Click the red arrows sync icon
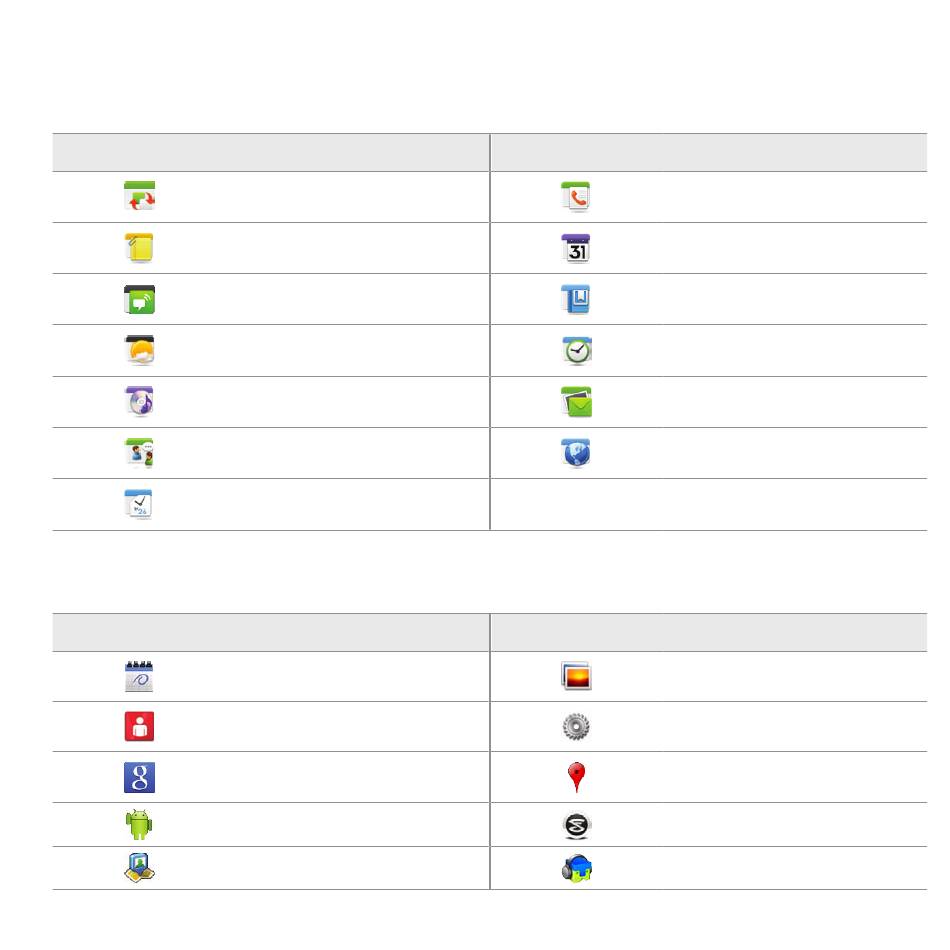950x950 pixels. [139, 196]
